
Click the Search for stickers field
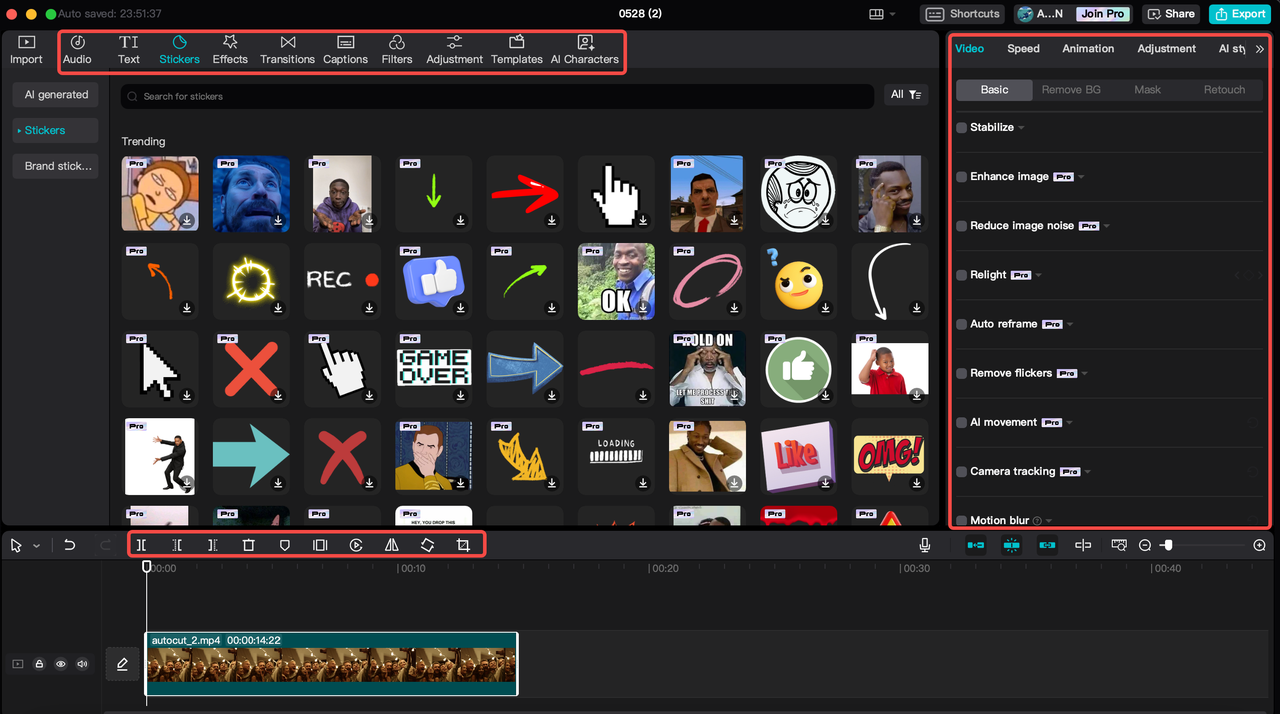click(x=497, y=96)
